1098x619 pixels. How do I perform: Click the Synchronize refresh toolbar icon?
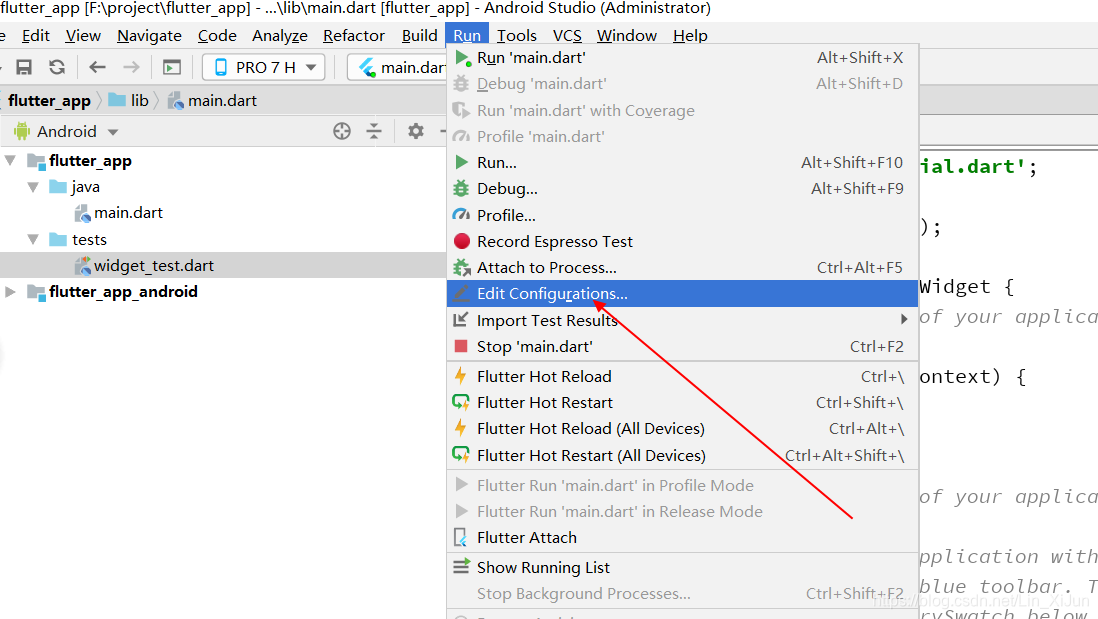click(57, 67)
